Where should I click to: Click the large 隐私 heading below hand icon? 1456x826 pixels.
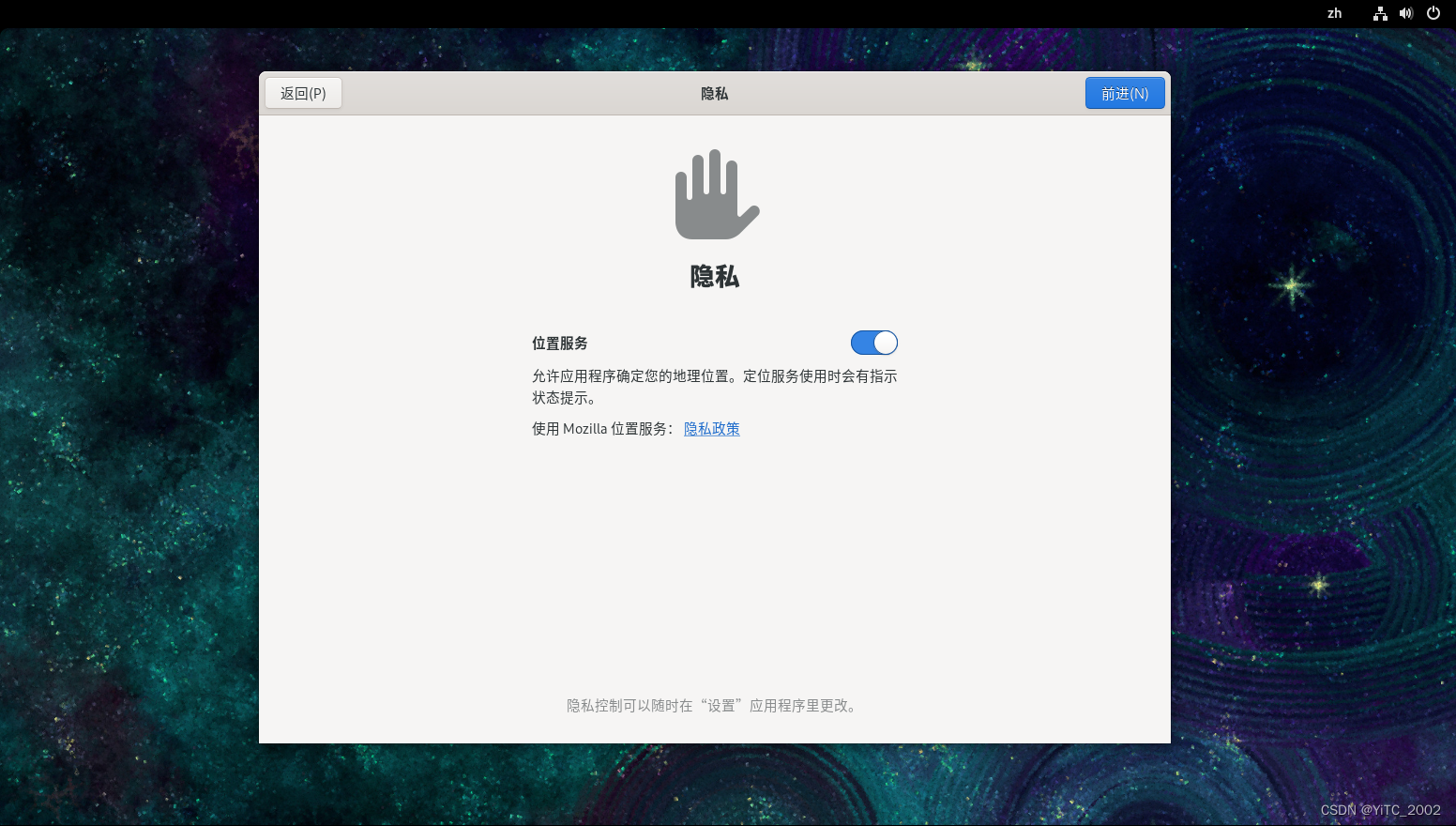715,277
